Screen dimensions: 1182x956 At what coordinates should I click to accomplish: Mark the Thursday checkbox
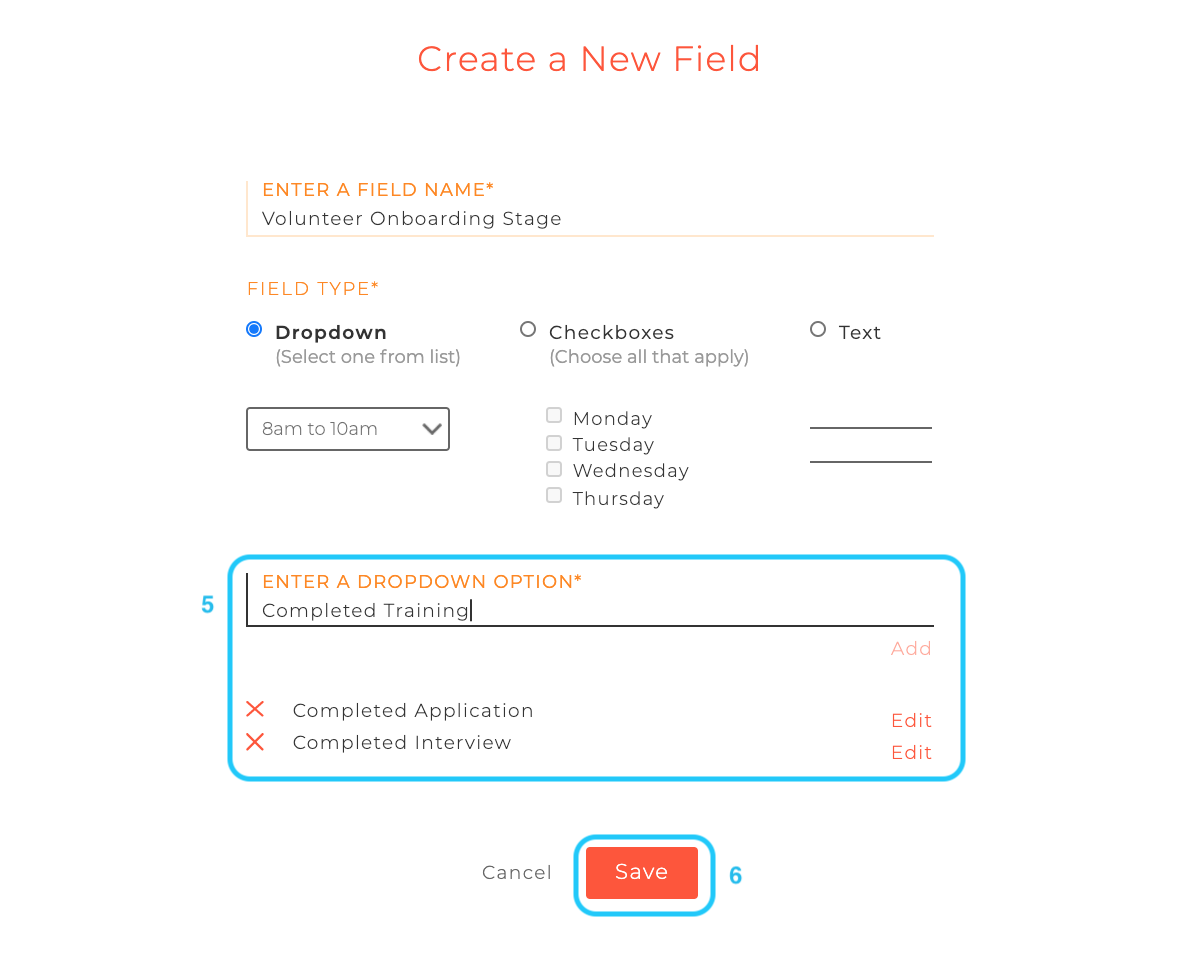[554, 495]
